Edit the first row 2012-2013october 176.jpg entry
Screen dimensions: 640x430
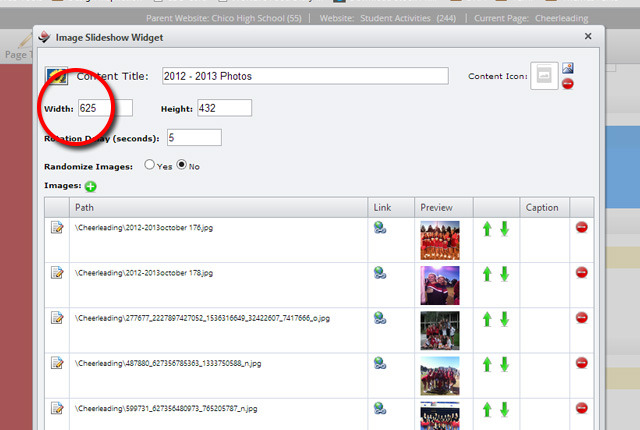point(58,228)
